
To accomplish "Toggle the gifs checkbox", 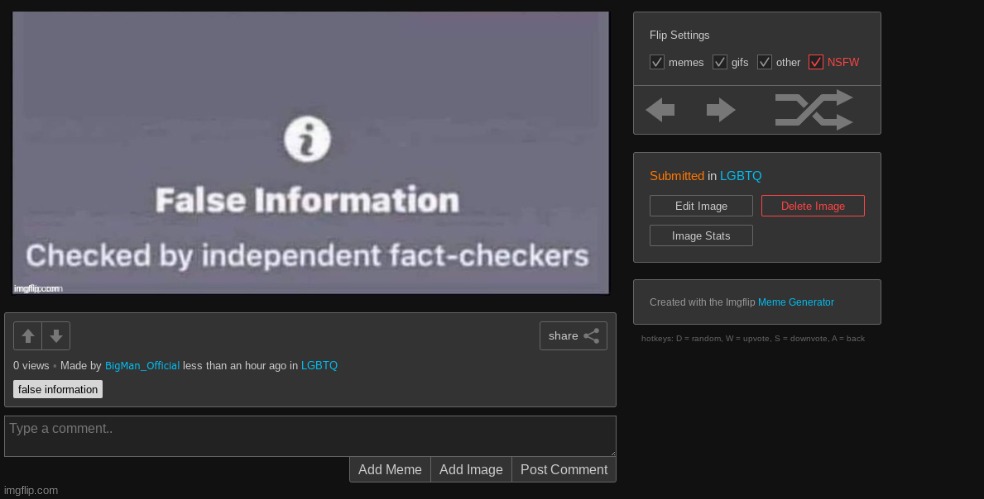I will click(719, 62).
